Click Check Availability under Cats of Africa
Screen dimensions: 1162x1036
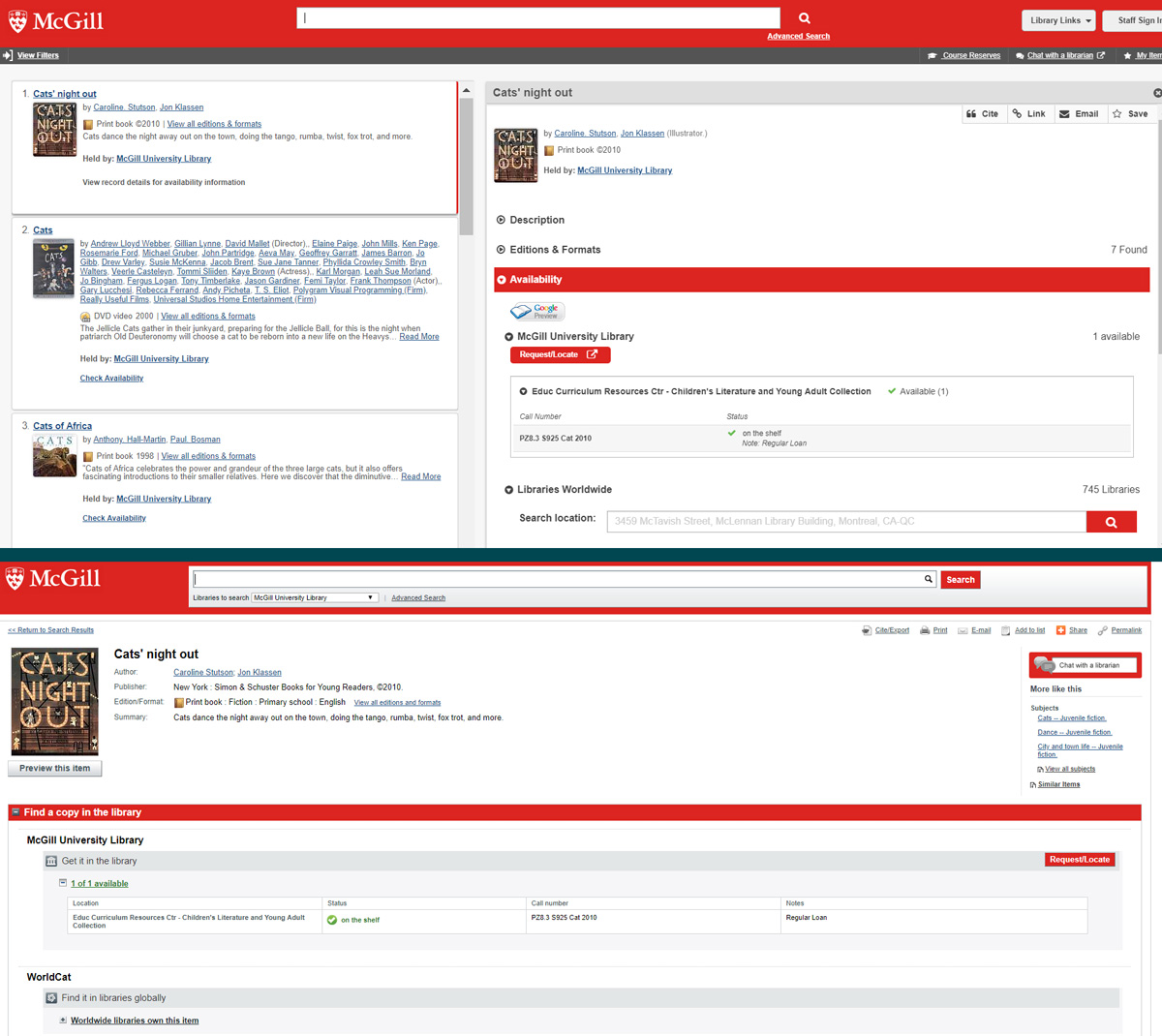pos(114,519)
